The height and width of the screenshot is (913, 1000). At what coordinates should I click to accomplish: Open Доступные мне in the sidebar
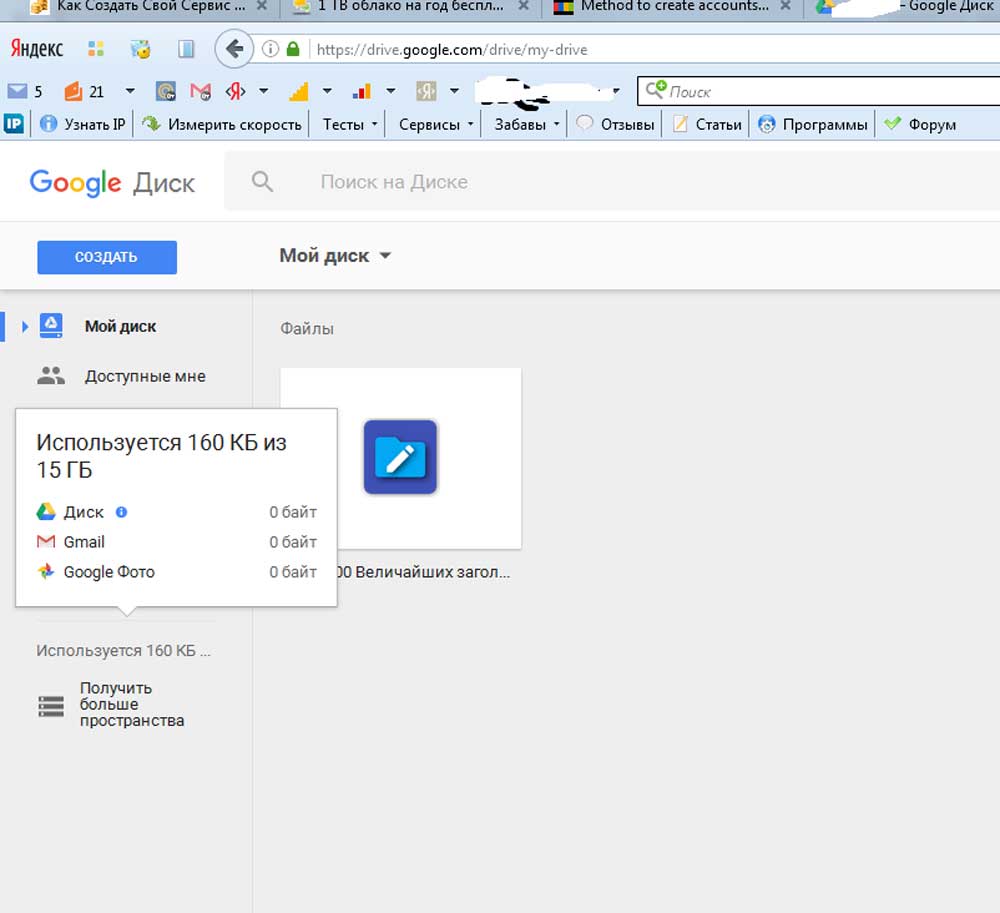[x=145, y=376]
